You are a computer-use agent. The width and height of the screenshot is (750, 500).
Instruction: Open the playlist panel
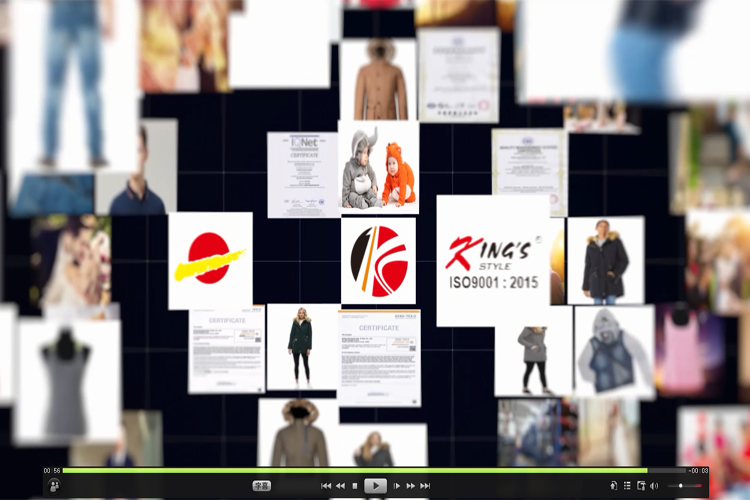(627, 486)
